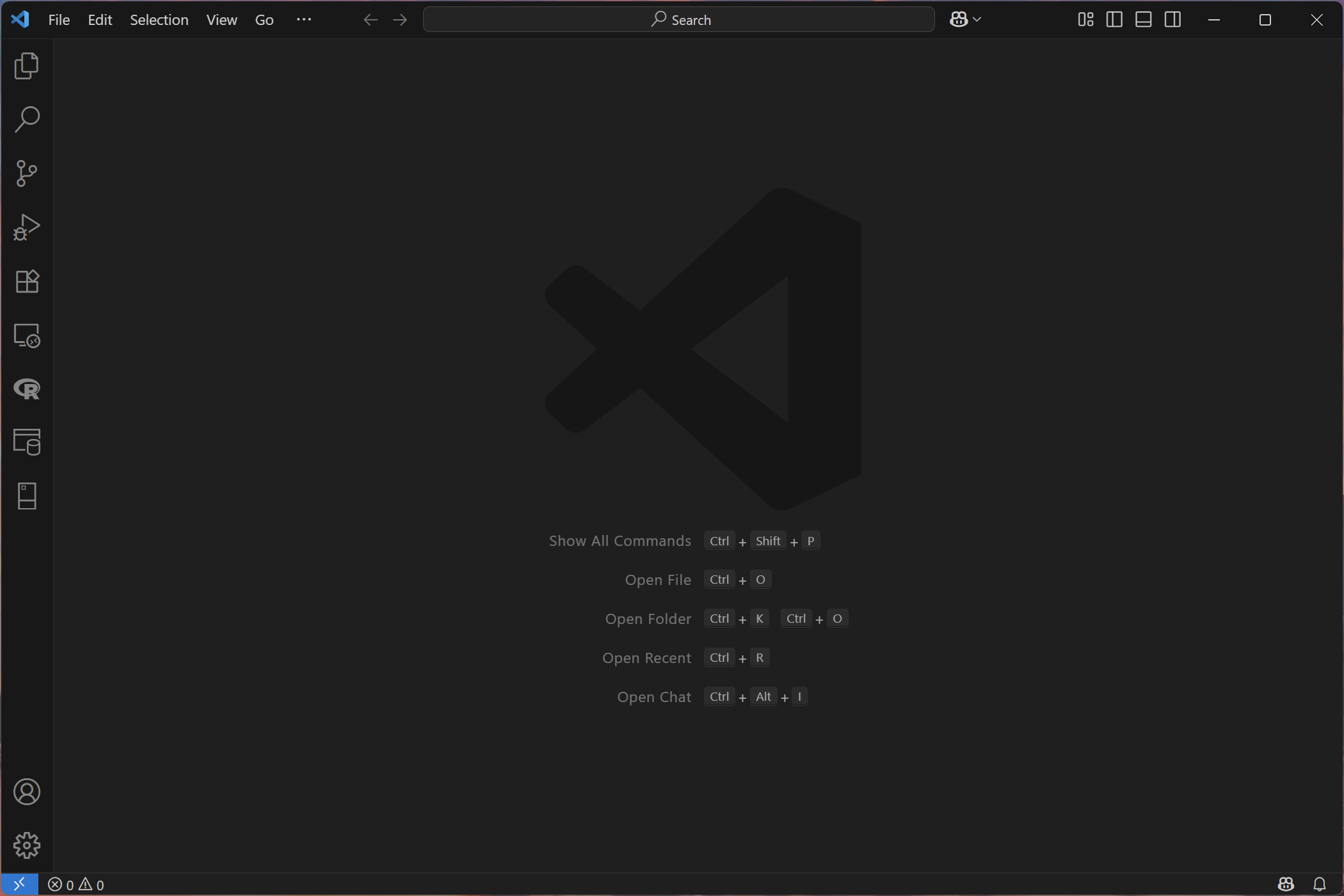Screen dimensions: 1344x896
Task: Toggle the primary side bar
Action: pyautogui.click(x=1114, y=20)
